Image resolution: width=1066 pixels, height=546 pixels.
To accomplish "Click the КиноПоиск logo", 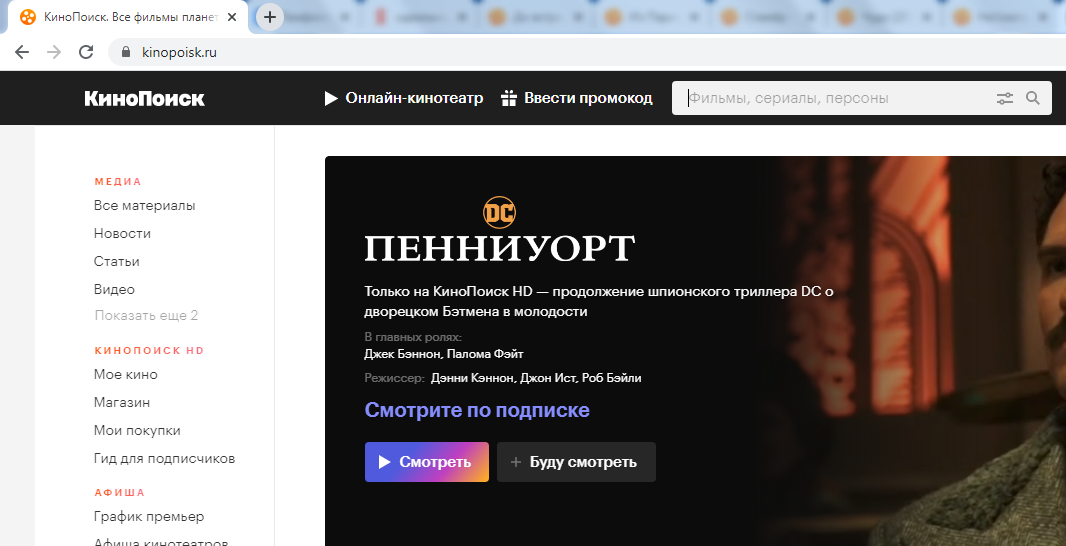I will 144,99.
